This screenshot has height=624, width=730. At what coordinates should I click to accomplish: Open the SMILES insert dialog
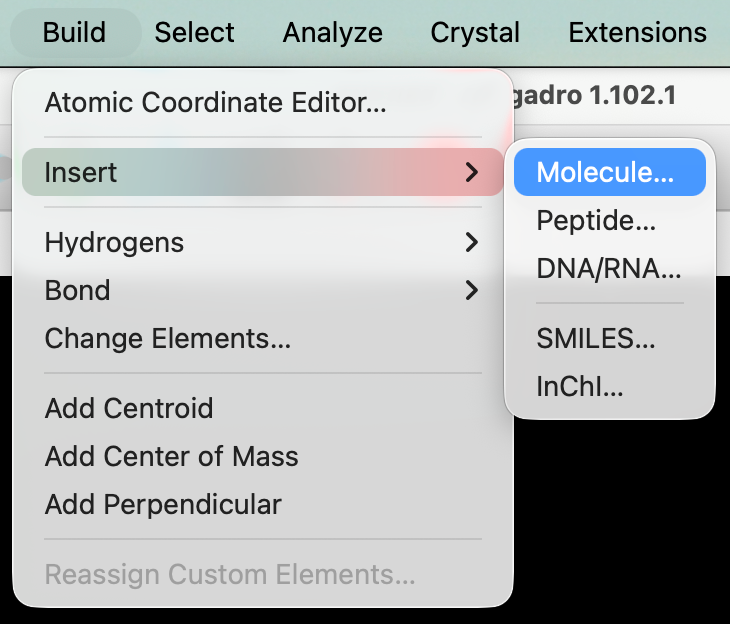pos(596,338)
